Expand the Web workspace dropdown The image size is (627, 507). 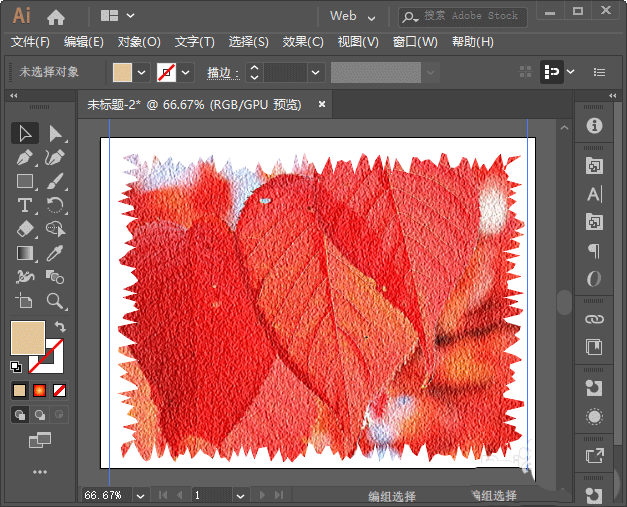[372, 16]
